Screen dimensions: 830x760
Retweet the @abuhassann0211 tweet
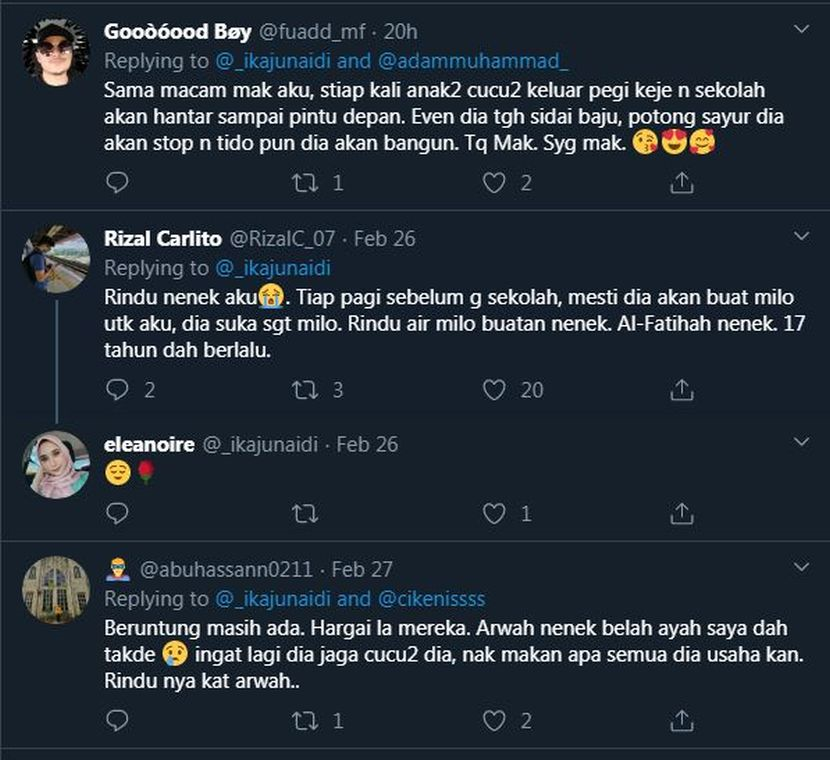(x=304, y=720)
